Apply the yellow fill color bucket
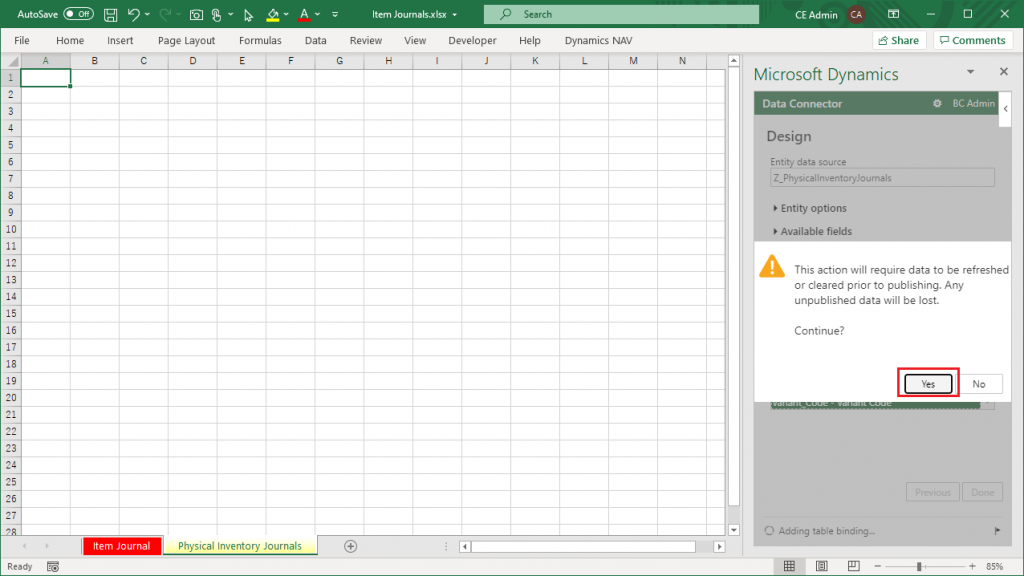The height and width of the screenshot is (576, 1024). (273, 14)
